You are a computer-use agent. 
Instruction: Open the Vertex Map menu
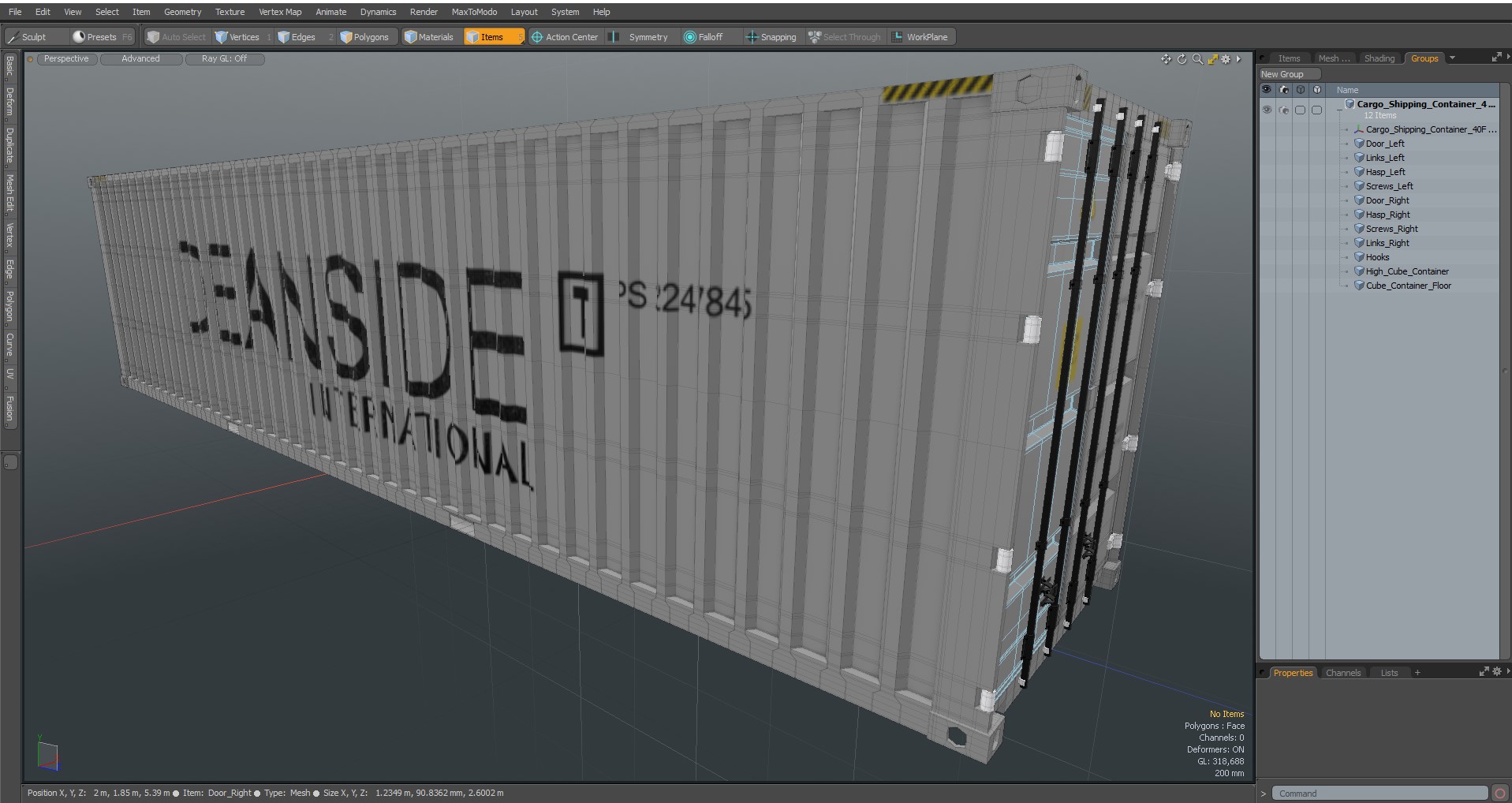pos(280,12)
